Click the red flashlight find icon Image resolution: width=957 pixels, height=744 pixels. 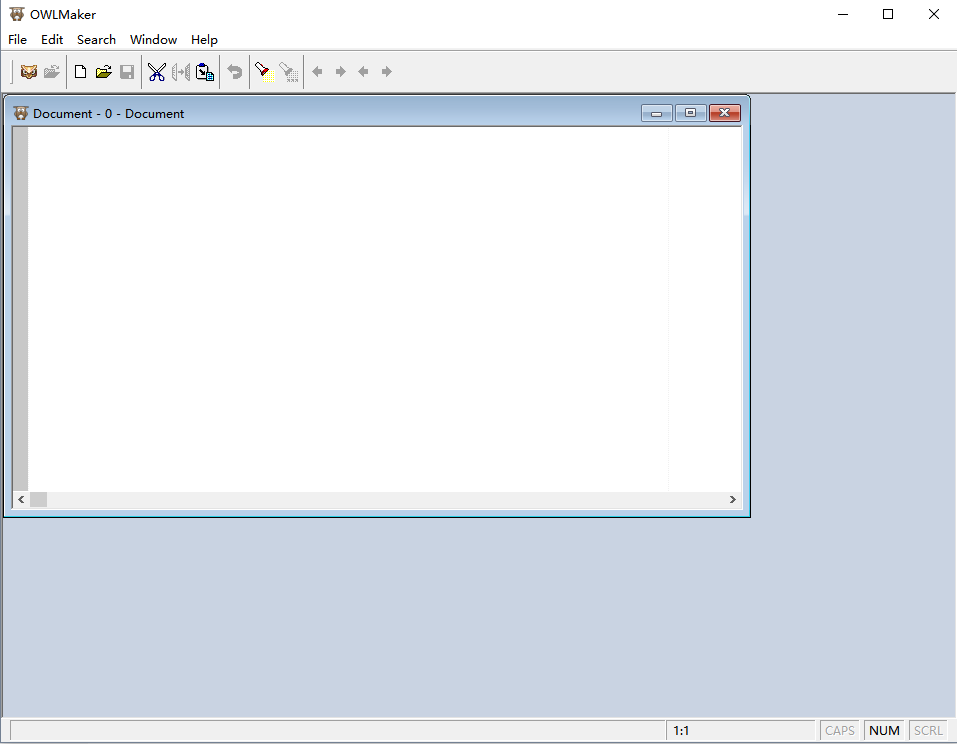(x=264, y=72)
